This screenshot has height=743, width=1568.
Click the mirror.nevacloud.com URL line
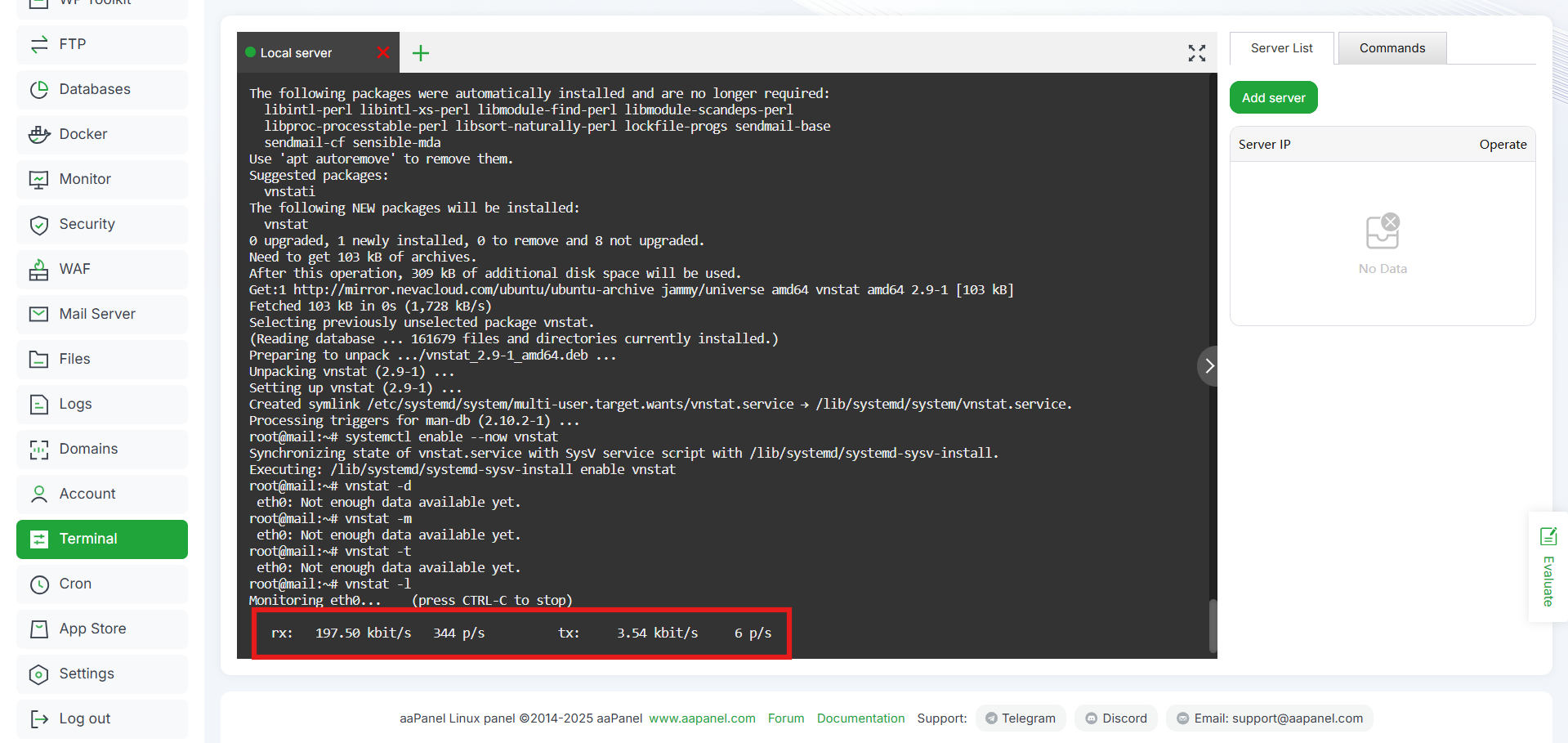pyautogui.click(x=632, y=289)
